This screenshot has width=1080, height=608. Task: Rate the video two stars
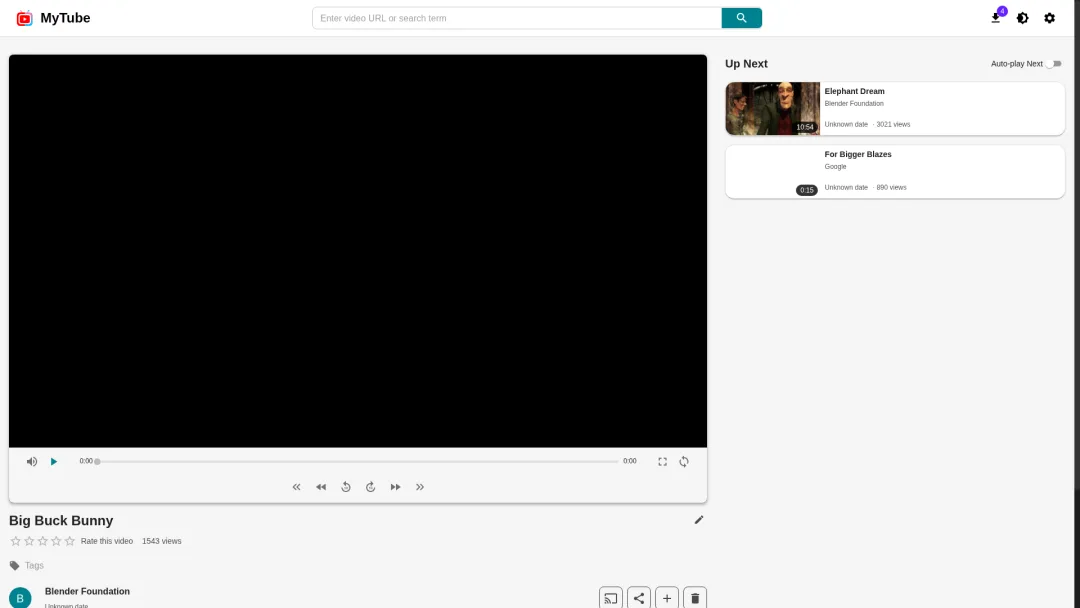(x=29, y=541)
